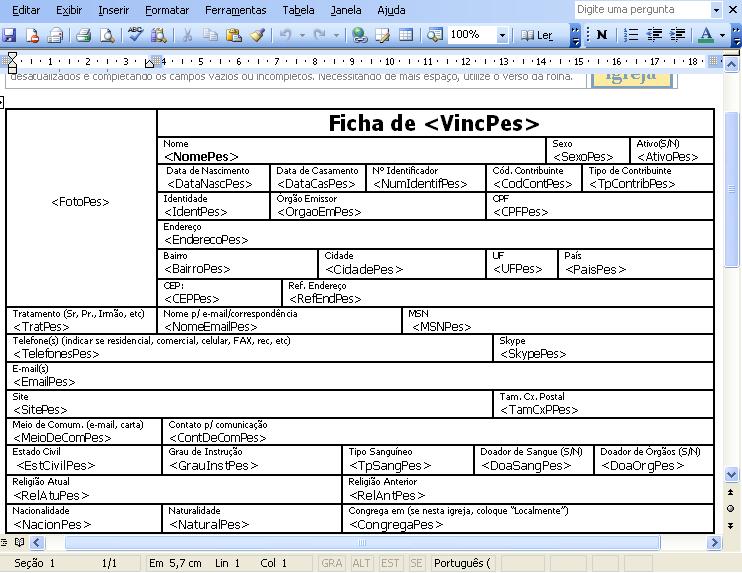Open the Ferramentas menu
Viewport: 742px width, 573px height.
pyautogui.click(x=236, y=10)
